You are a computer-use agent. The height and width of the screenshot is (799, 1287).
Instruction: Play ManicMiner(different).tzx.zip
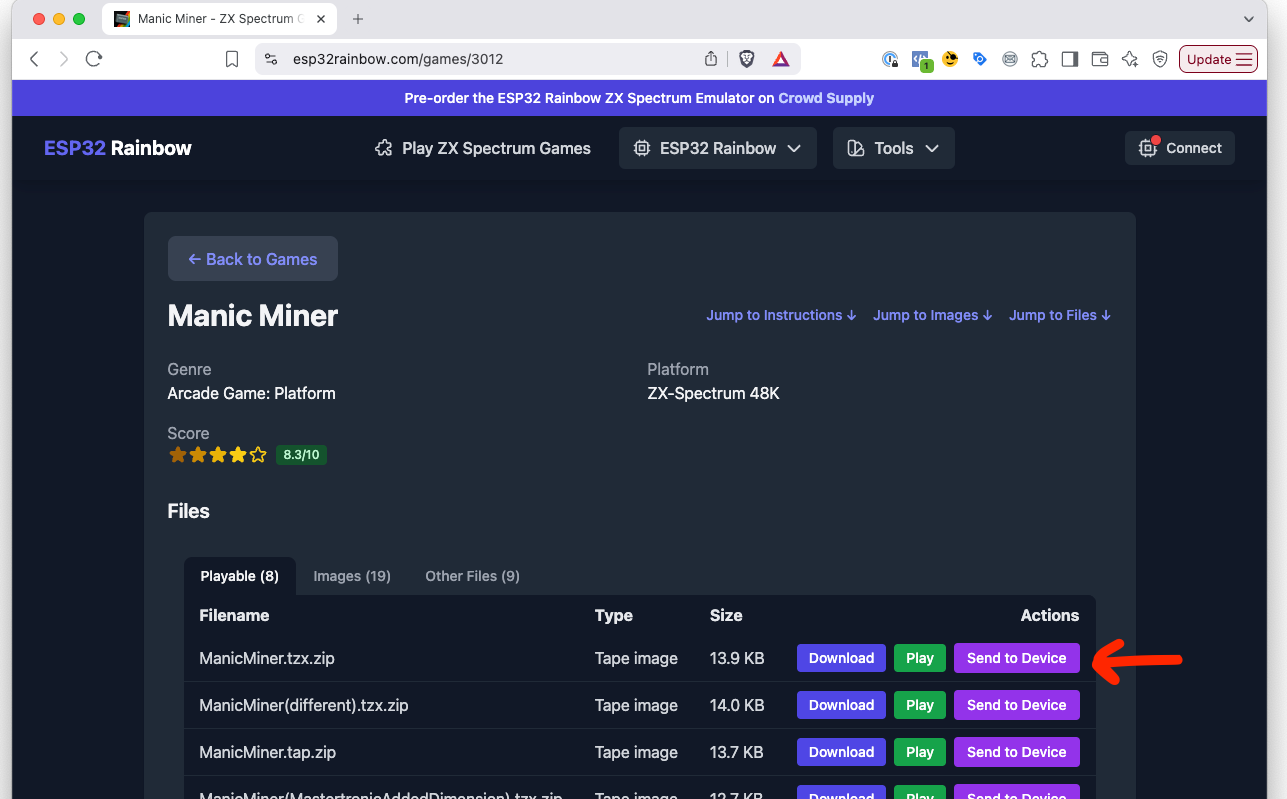[920, 705]
